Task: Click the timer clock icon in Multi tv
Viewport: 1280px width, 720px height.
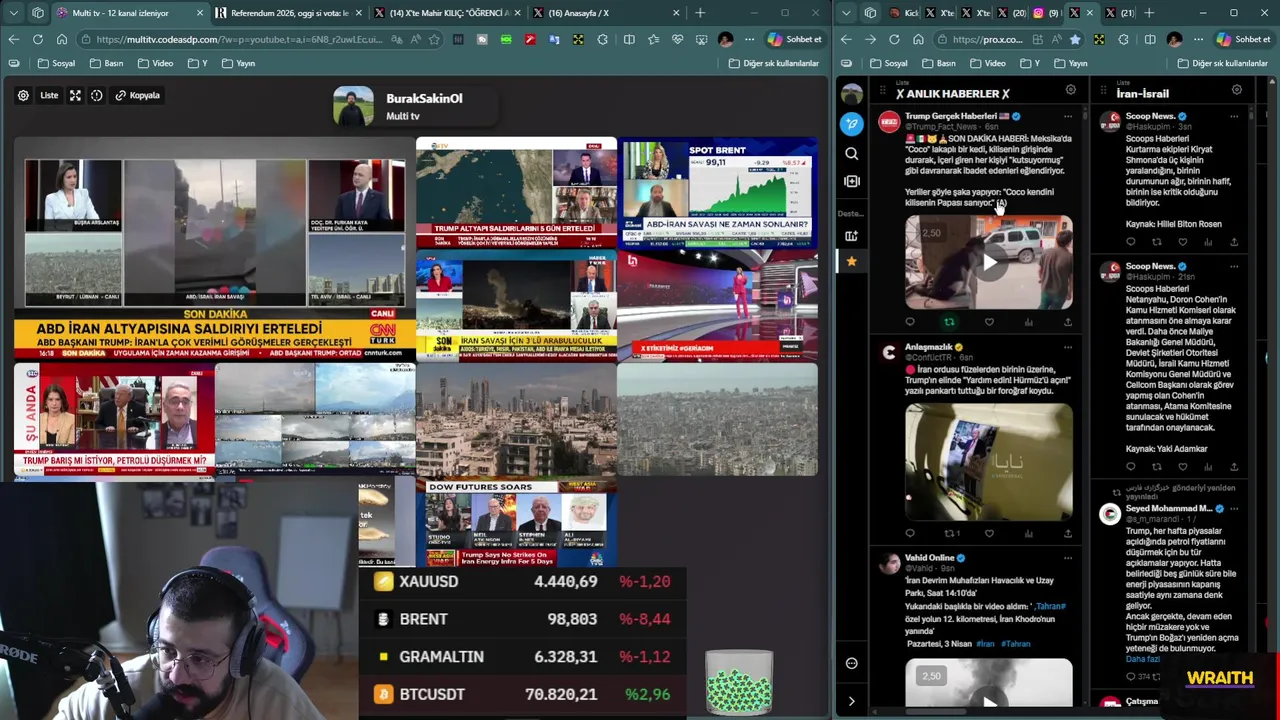Action: 97,95
